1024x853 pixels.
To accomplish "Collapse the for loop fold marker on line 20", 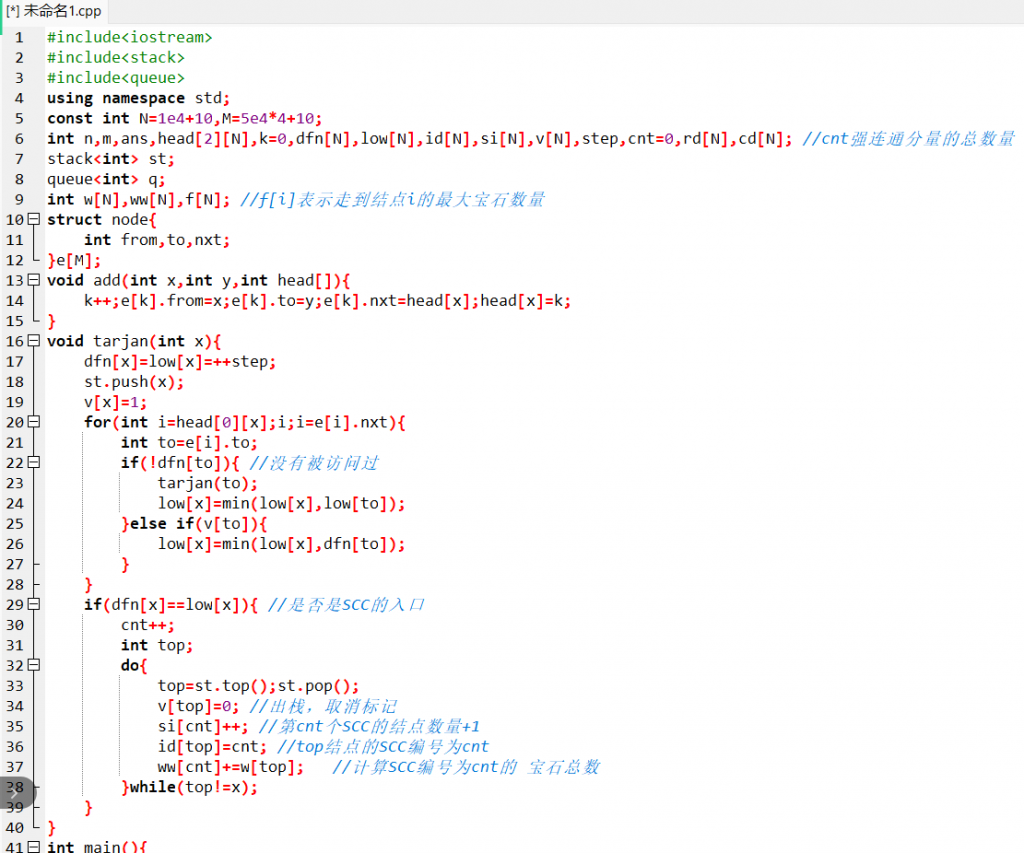I will click(34, 422).
